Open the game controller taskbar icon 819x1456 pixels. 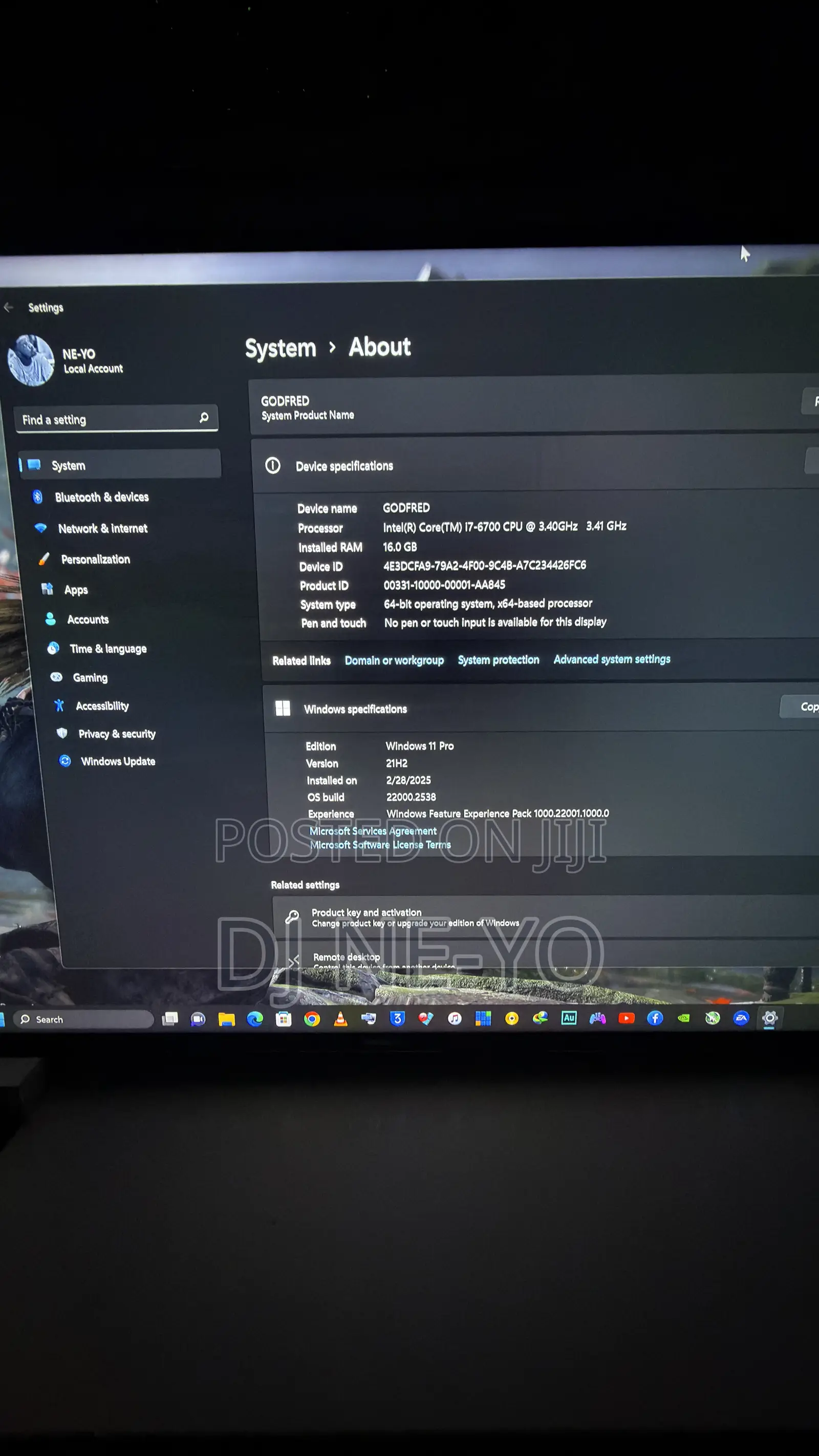(x=597, y=1018)
